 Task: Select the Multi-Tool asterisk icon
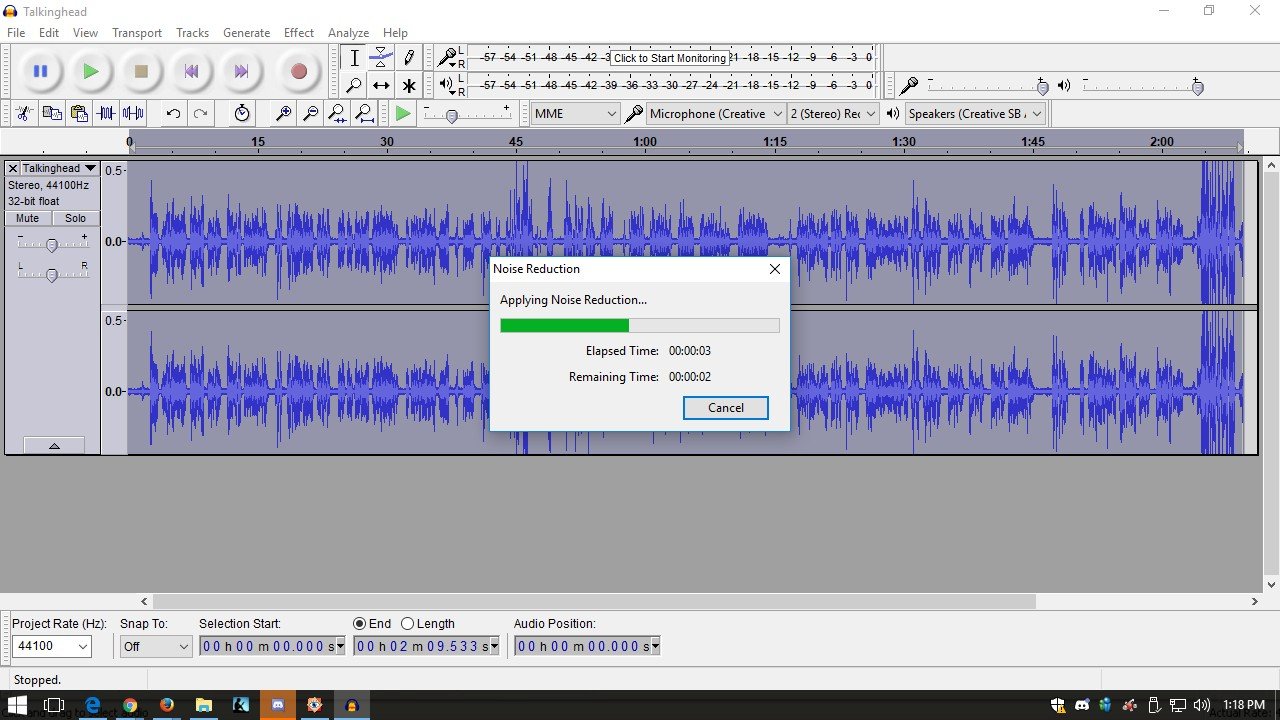tap(408, 85)
